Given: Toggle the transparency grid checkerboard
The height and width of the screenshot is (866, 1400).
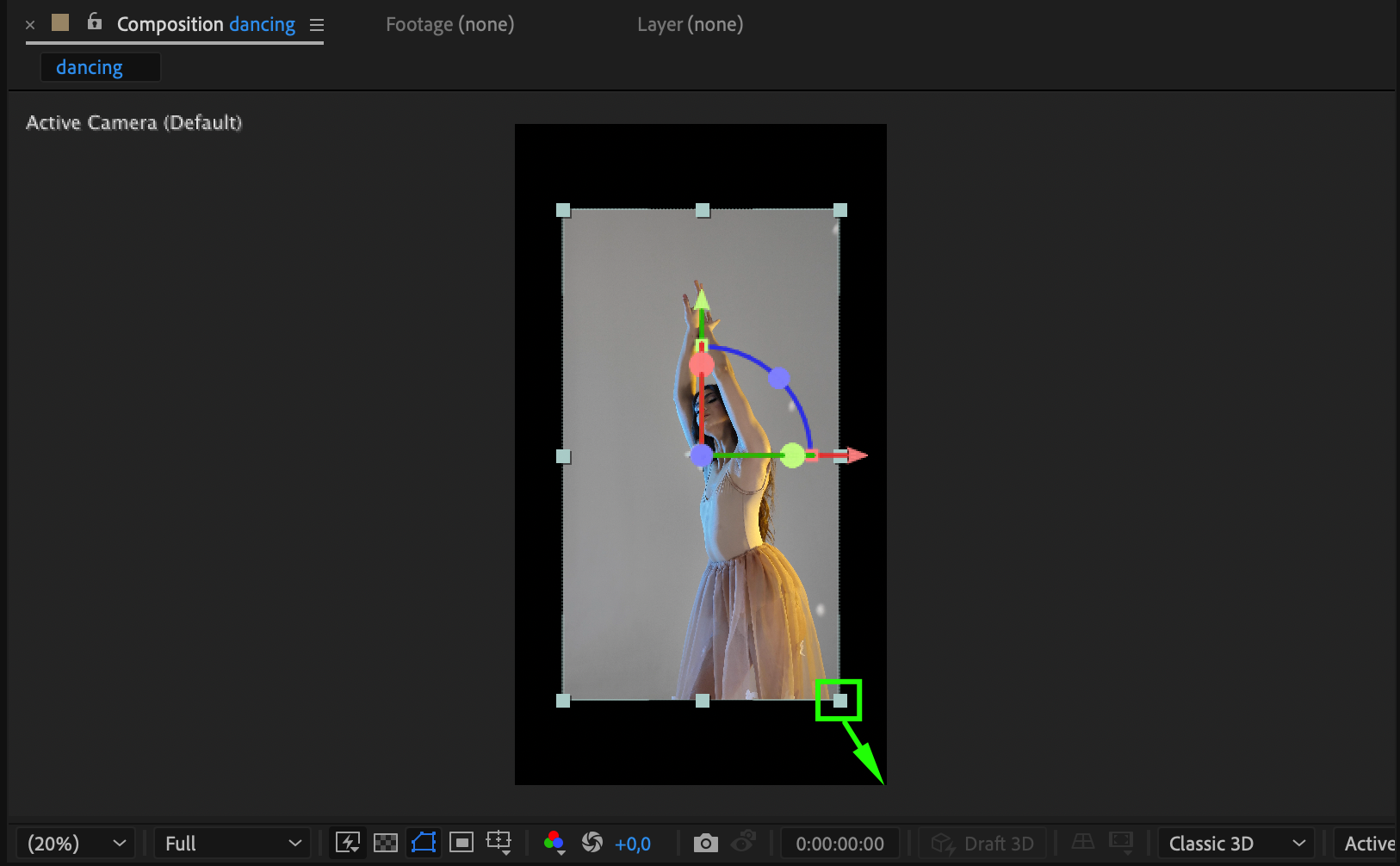Looking at the screenshot, I should 386,843.
